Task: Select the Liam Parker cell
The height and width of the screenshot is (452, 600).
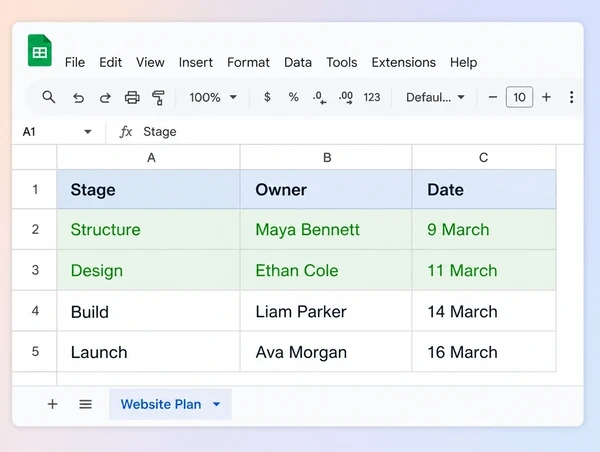Action: [x=326, y=311]
